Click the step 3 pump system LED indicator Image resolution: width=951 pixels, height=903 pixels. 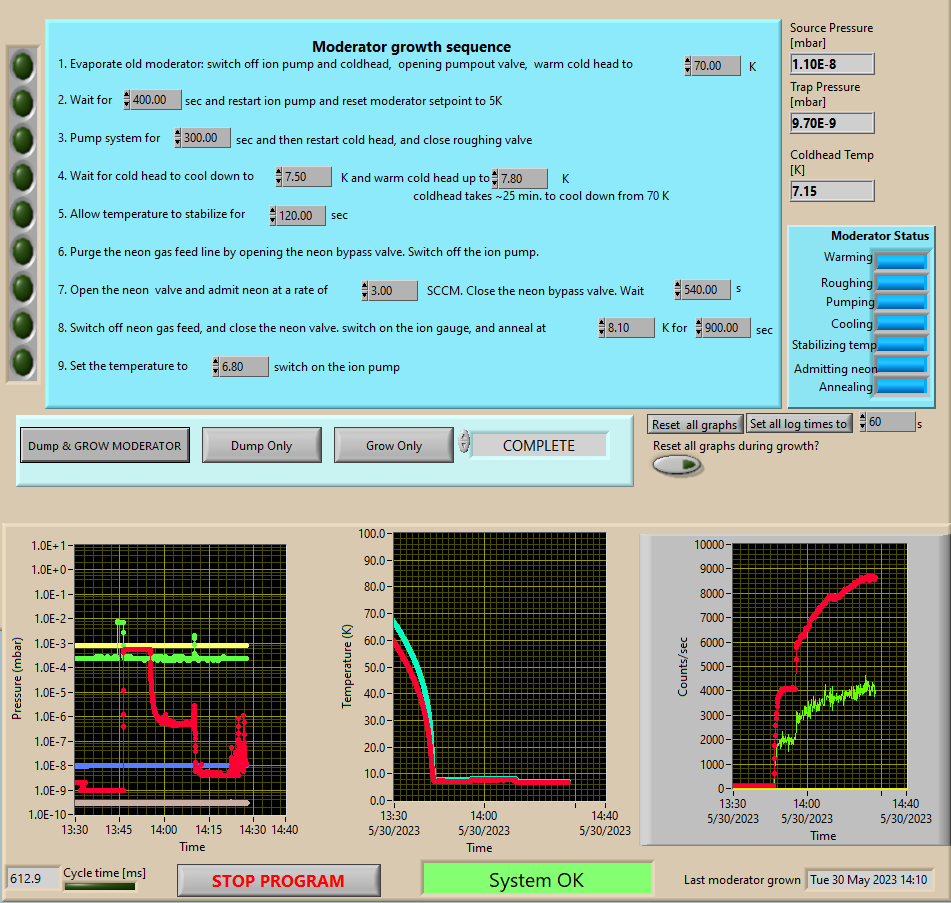tap(23, 140)
